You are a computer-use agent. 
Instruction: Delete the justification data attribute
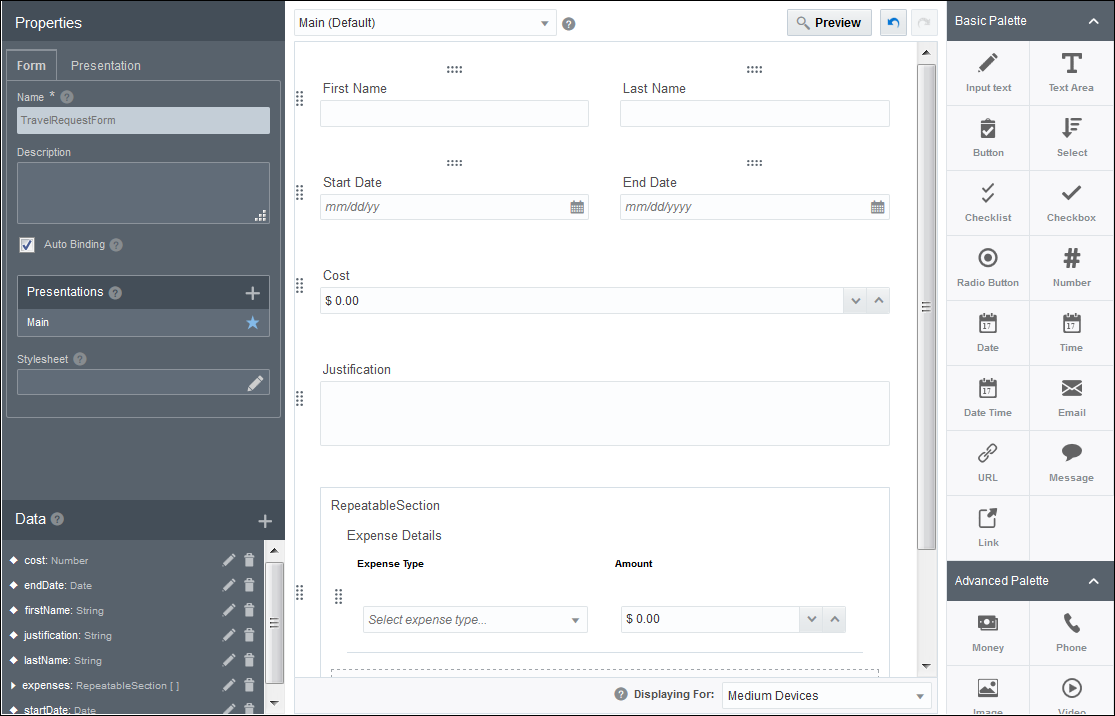[x=249, y=634]
